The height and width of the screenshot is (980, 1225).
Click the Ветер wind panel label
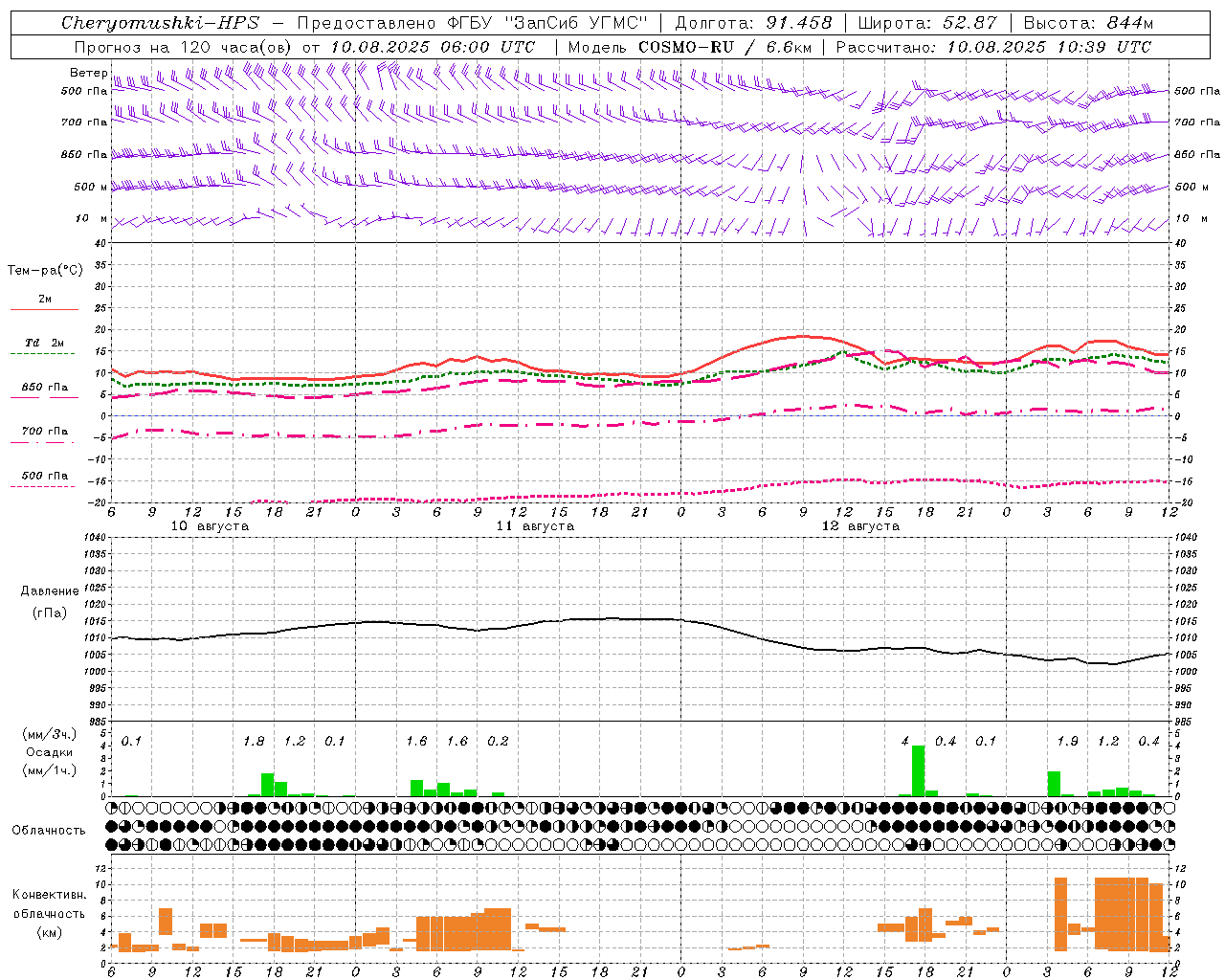click(x=88, y=73)
